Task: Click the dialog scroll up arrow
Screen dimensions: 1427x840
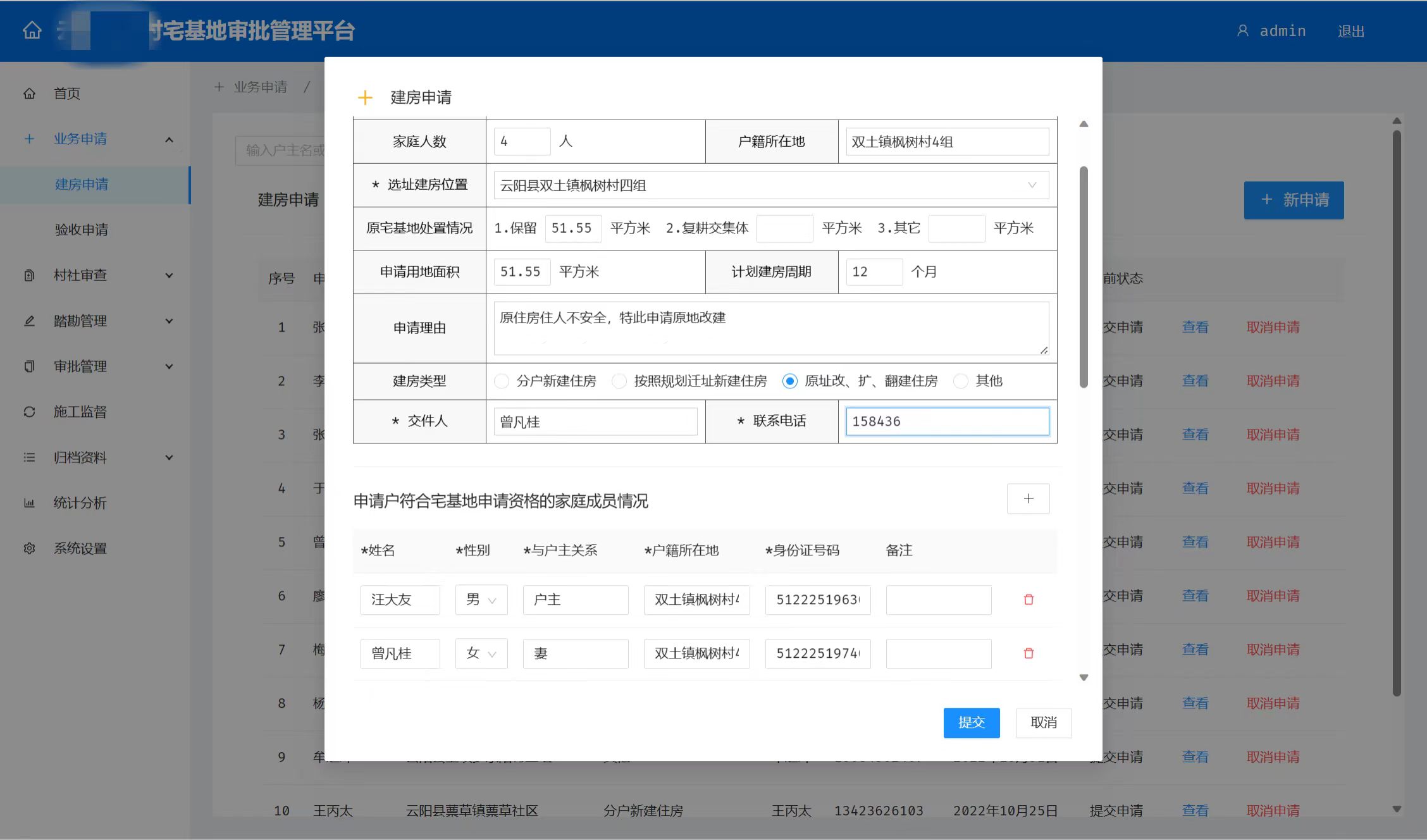Action: 1084,124
